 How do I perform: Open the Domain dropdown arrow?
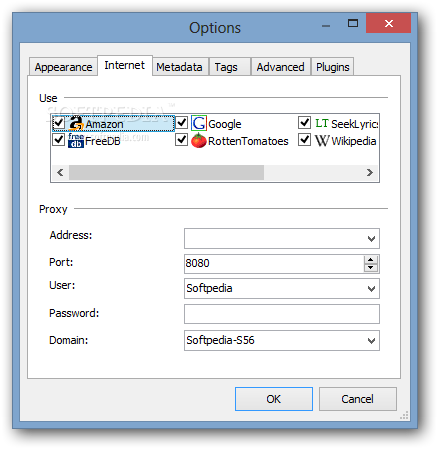[x=371, y=341]
